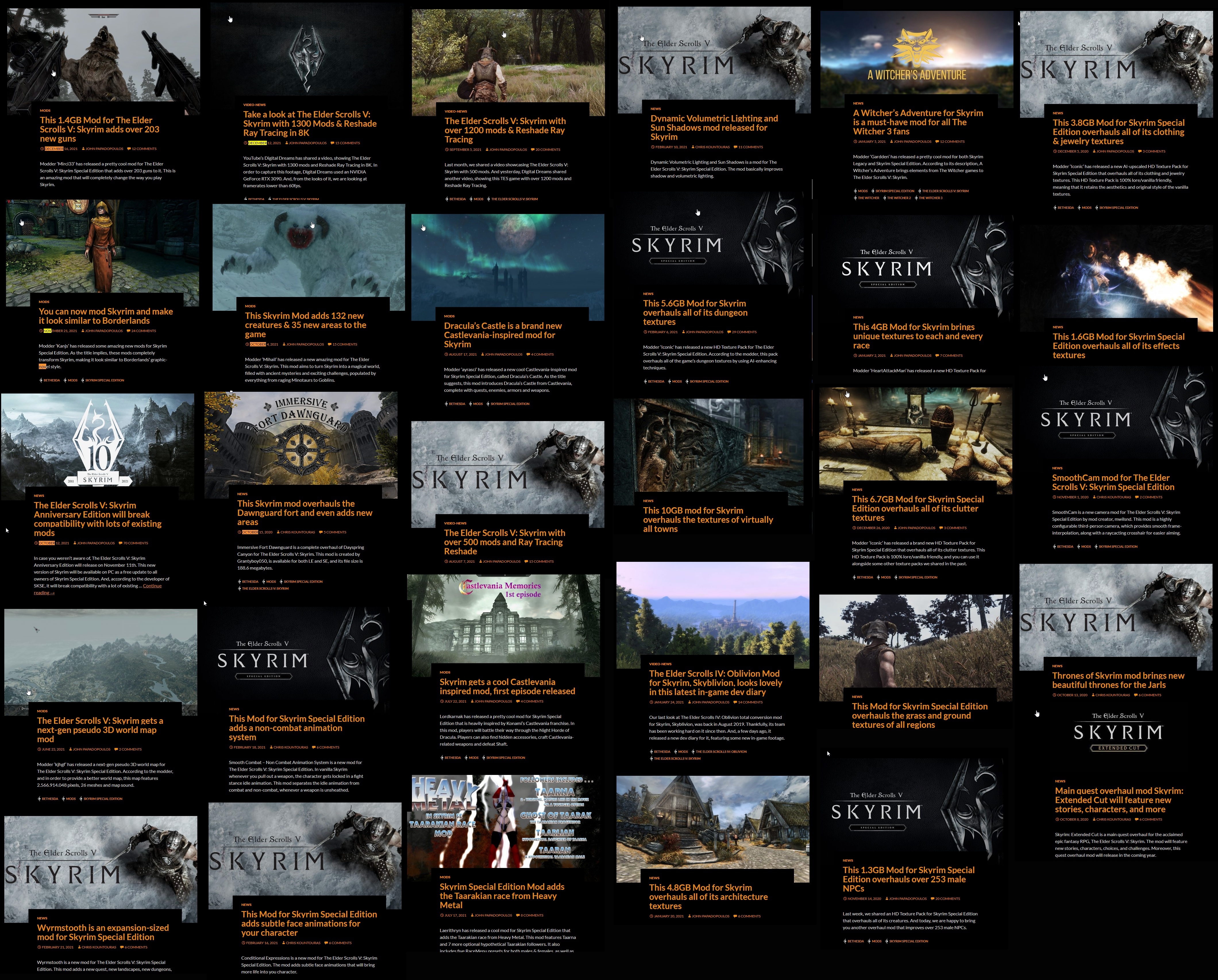The width and height of the screenshot is (1218, 980).
Task: Open the 29 Comments link
Action: (x=742, y=332)
